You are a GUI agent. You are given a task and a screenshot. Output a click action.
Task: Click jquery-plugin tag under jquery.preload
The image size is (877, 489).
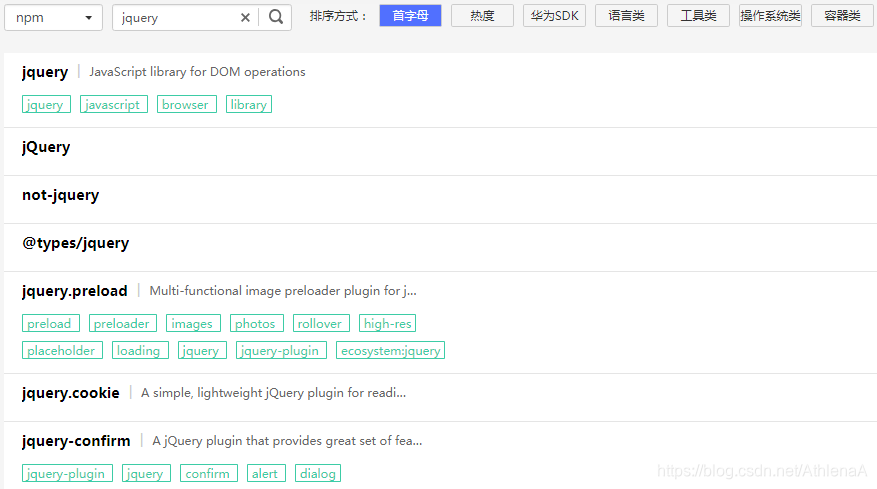281,351
